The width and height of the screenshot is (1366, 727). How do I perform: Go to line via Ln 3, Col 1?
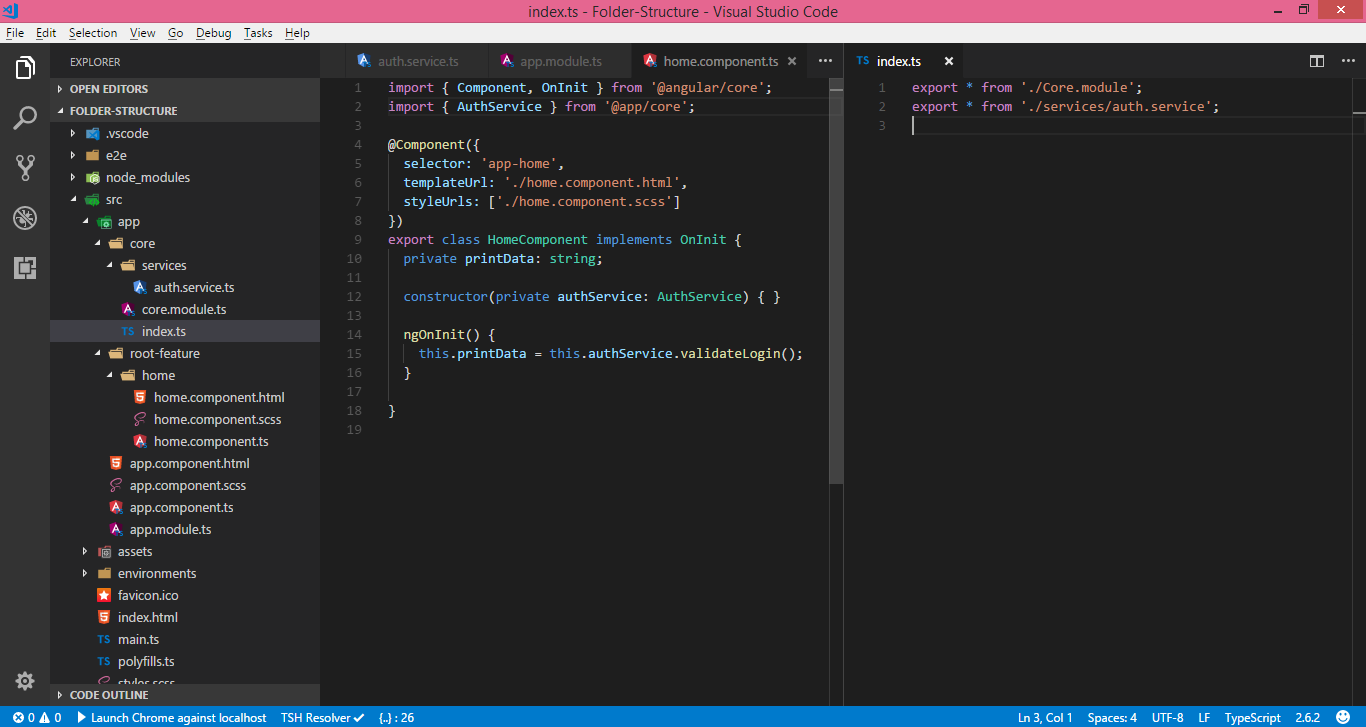(x=1045, y=718)
